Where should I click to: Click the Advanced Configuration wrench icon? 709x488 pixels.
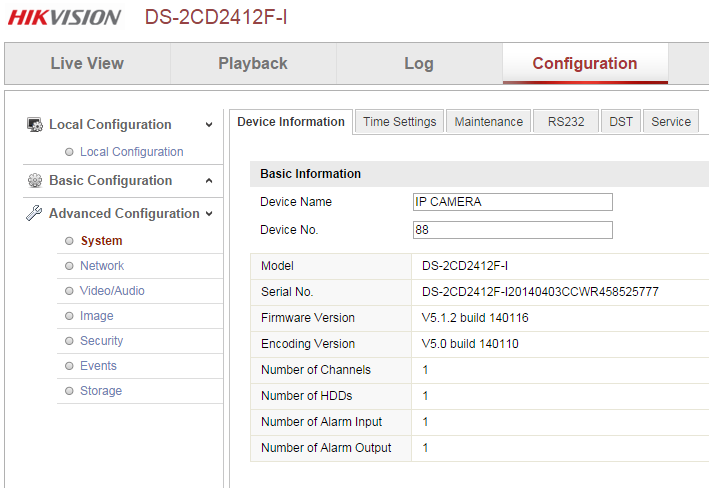(x=34, y=213)
